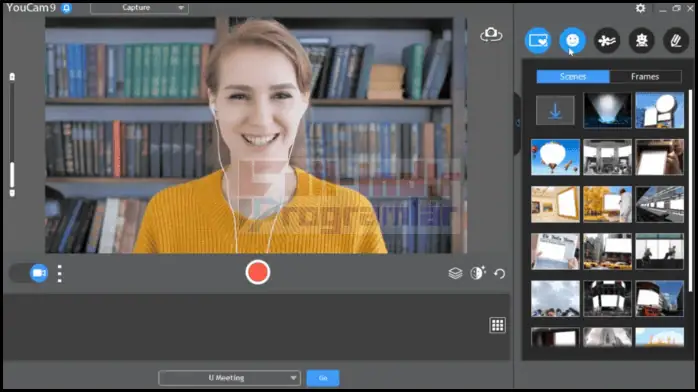Open the Capture mode dropdown
Image resolution: width=698 pixels, height=392 pixels.
point(139,8)
